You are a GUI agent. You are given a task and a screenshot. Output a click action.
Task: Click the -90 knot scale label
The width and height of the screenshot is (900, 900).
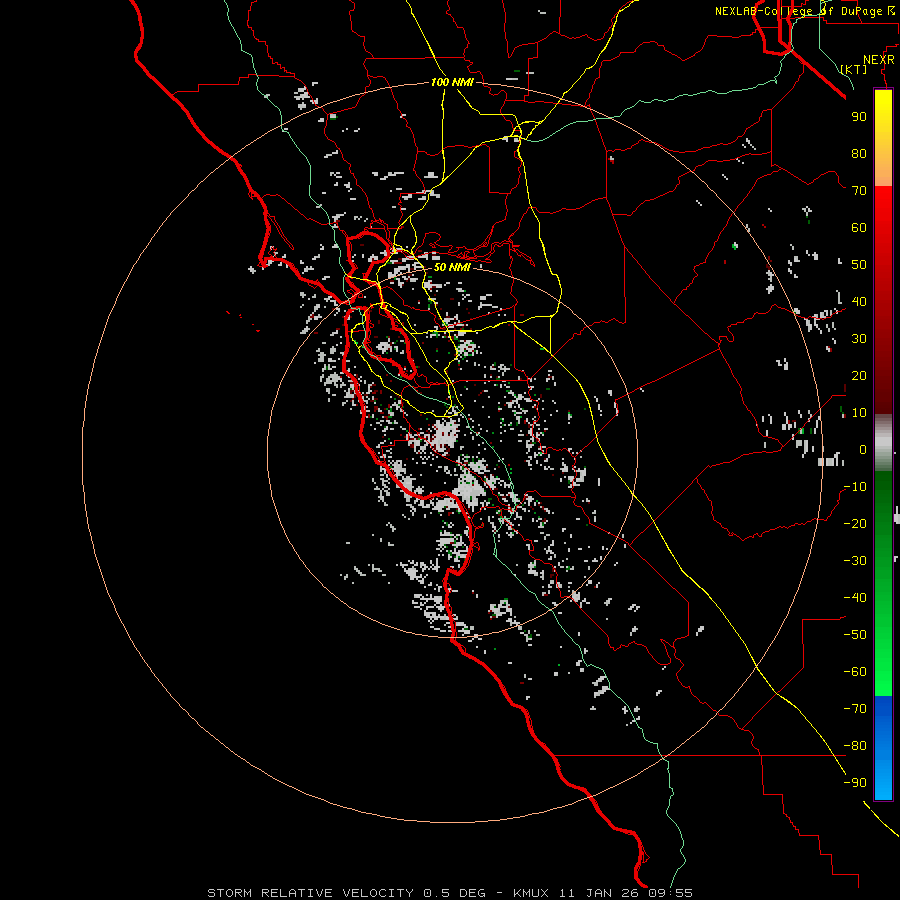[855, 783]
